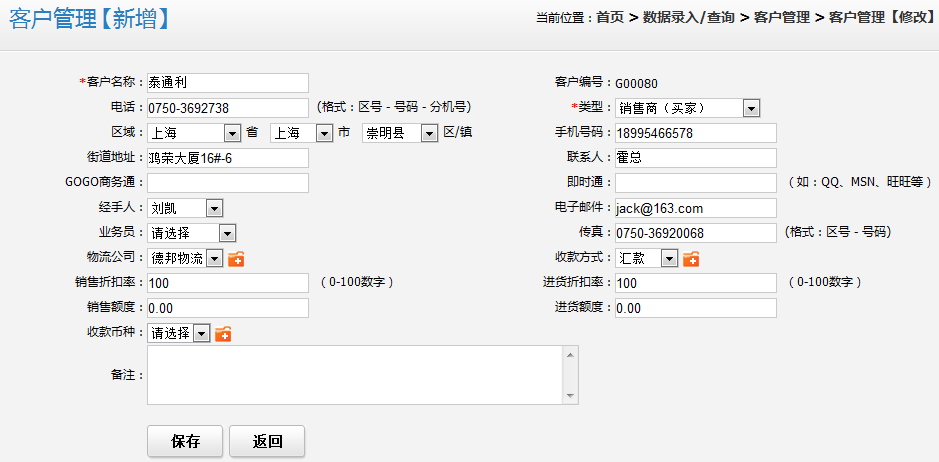Image resolution: width=939 pixels, height=462 pixels.
Task: Open 数据录入/查询 breadcrumb link
Action: coord(688,18)
